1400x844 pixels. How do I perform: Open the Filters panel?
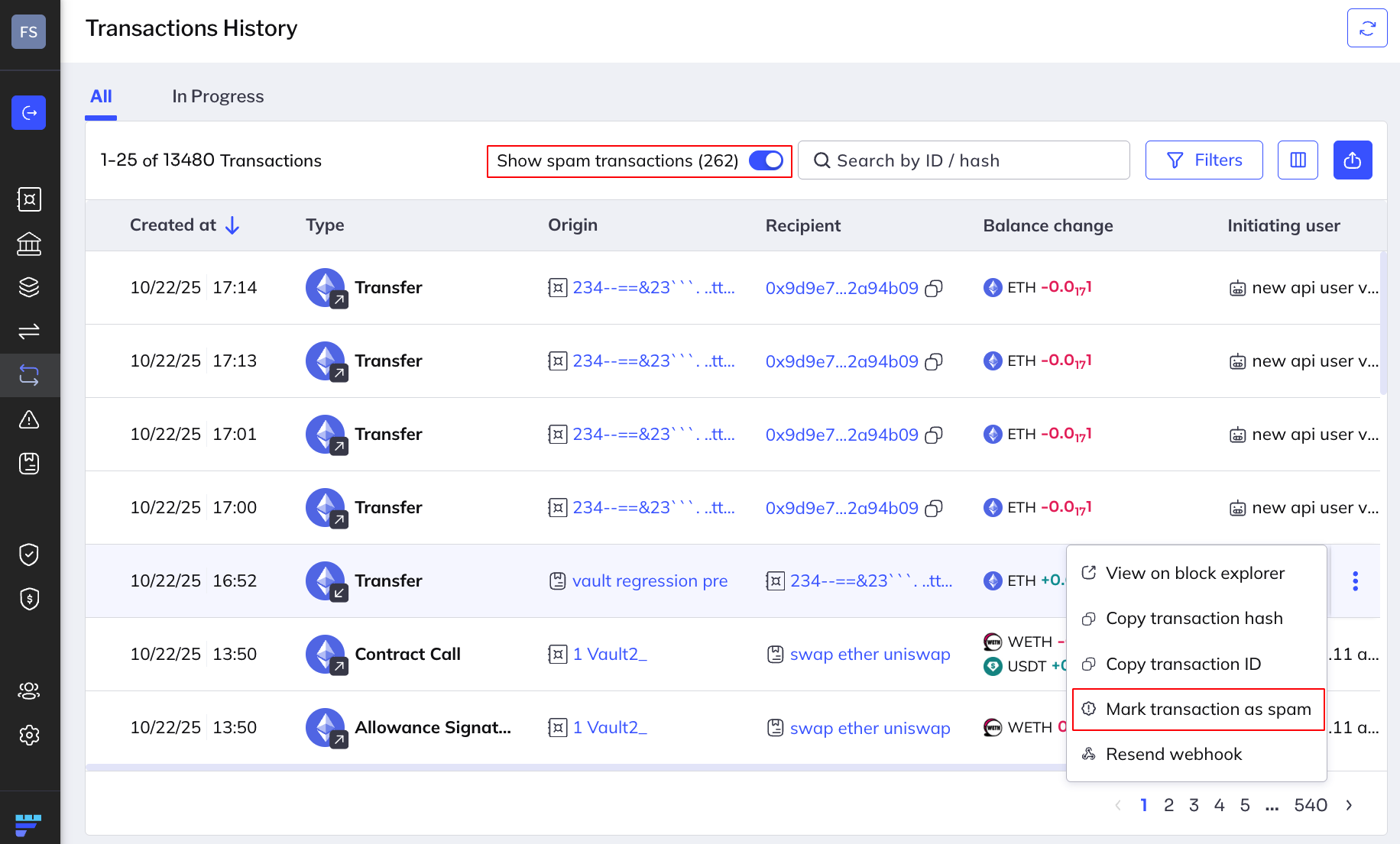tap(1204, 160)
